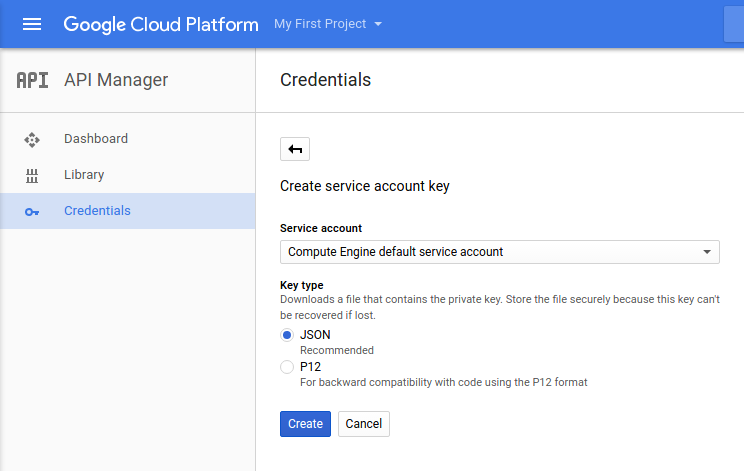Click the Cancel button
Screen dimensions: 744x471
click(363, 424)
